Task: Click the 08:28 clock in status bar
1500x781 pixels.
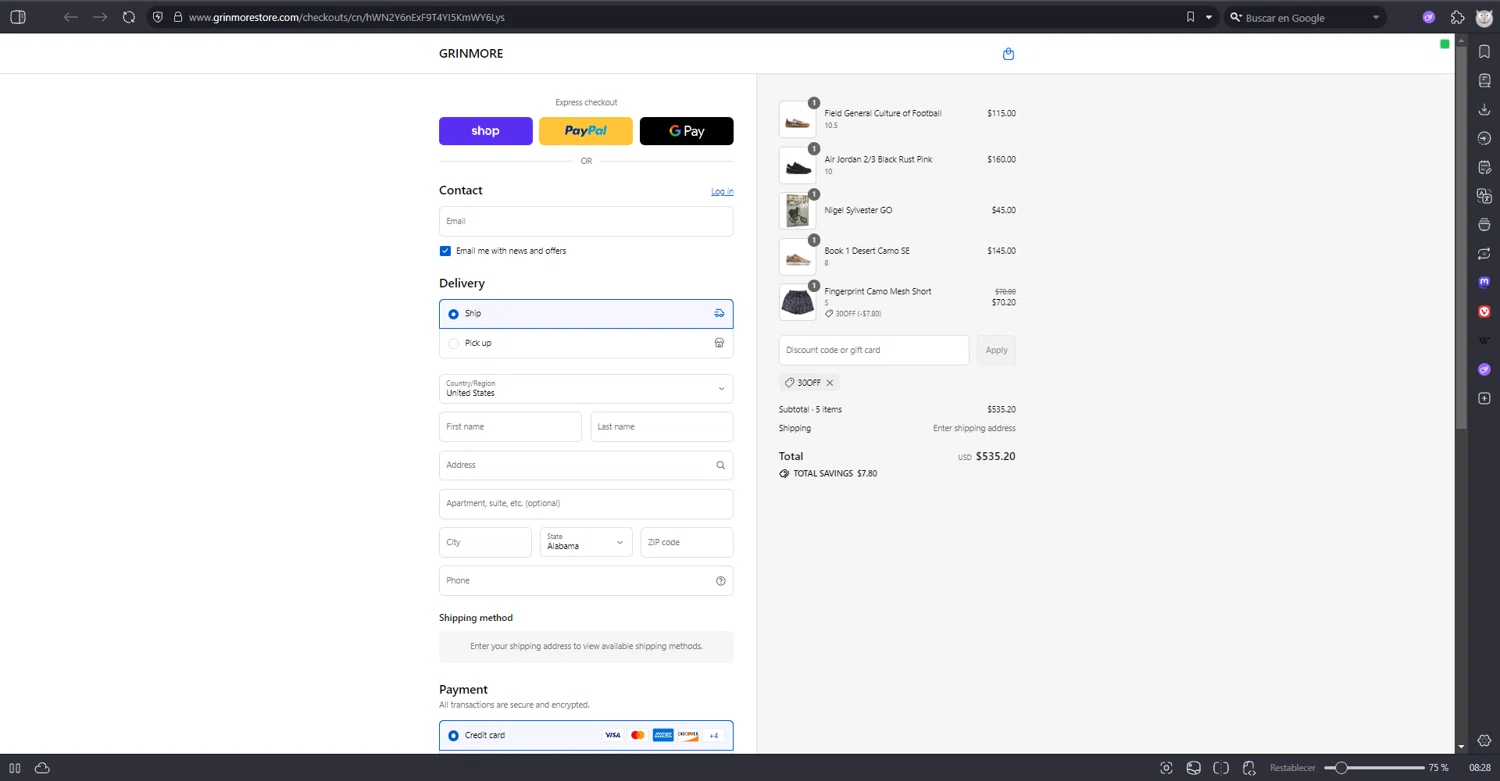Action: click(1480, 768)
